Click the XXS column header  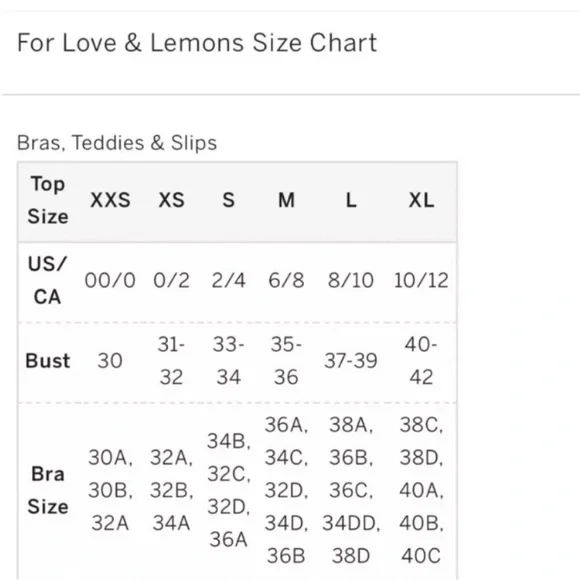tap(110, 200)
